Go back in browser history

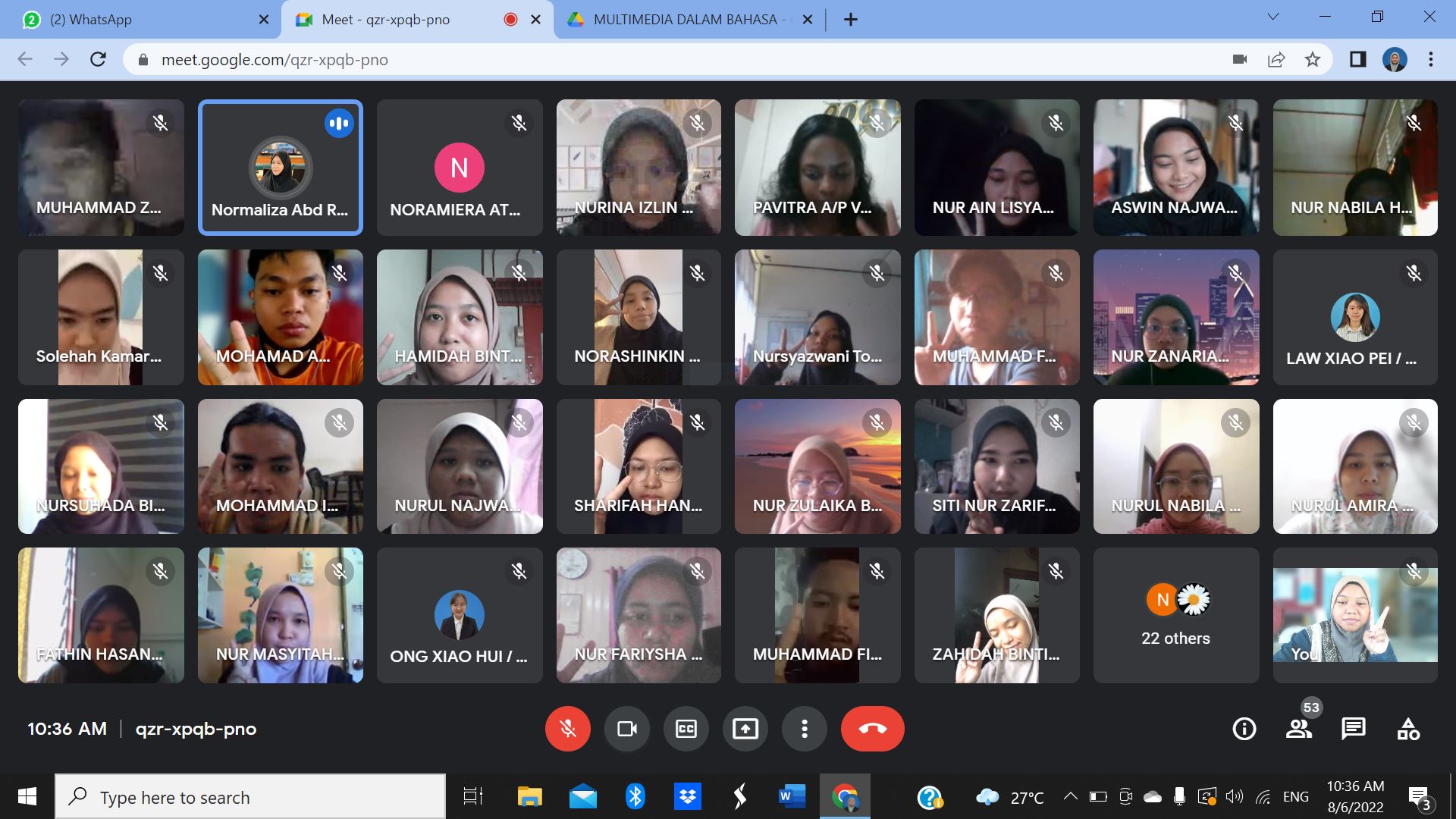[x=25, y=59]
